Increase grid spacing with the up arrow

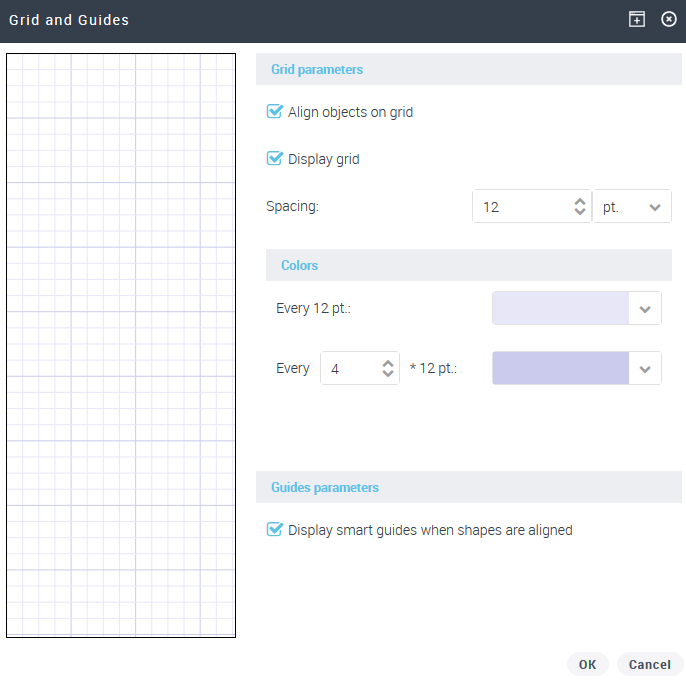(580, 201)
